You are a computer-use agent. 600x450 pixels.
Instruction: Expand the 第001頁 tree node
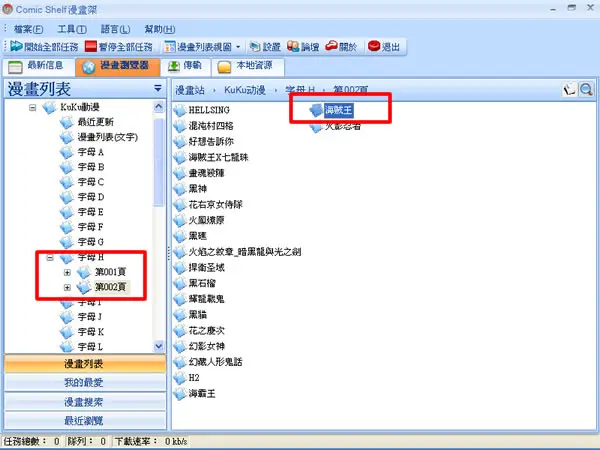tap(67, 272)
